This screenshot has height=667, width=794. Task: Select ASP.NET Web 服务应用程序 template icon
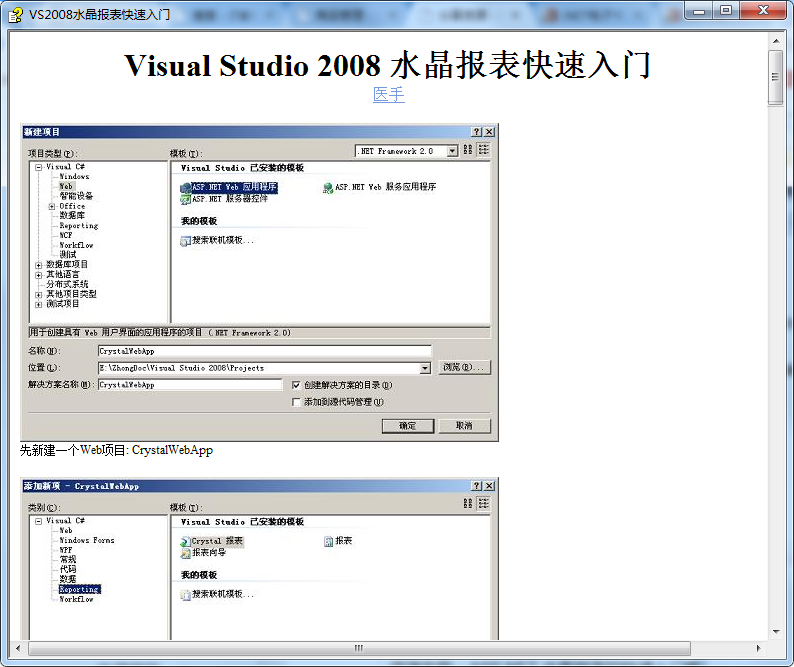[328, 187]
